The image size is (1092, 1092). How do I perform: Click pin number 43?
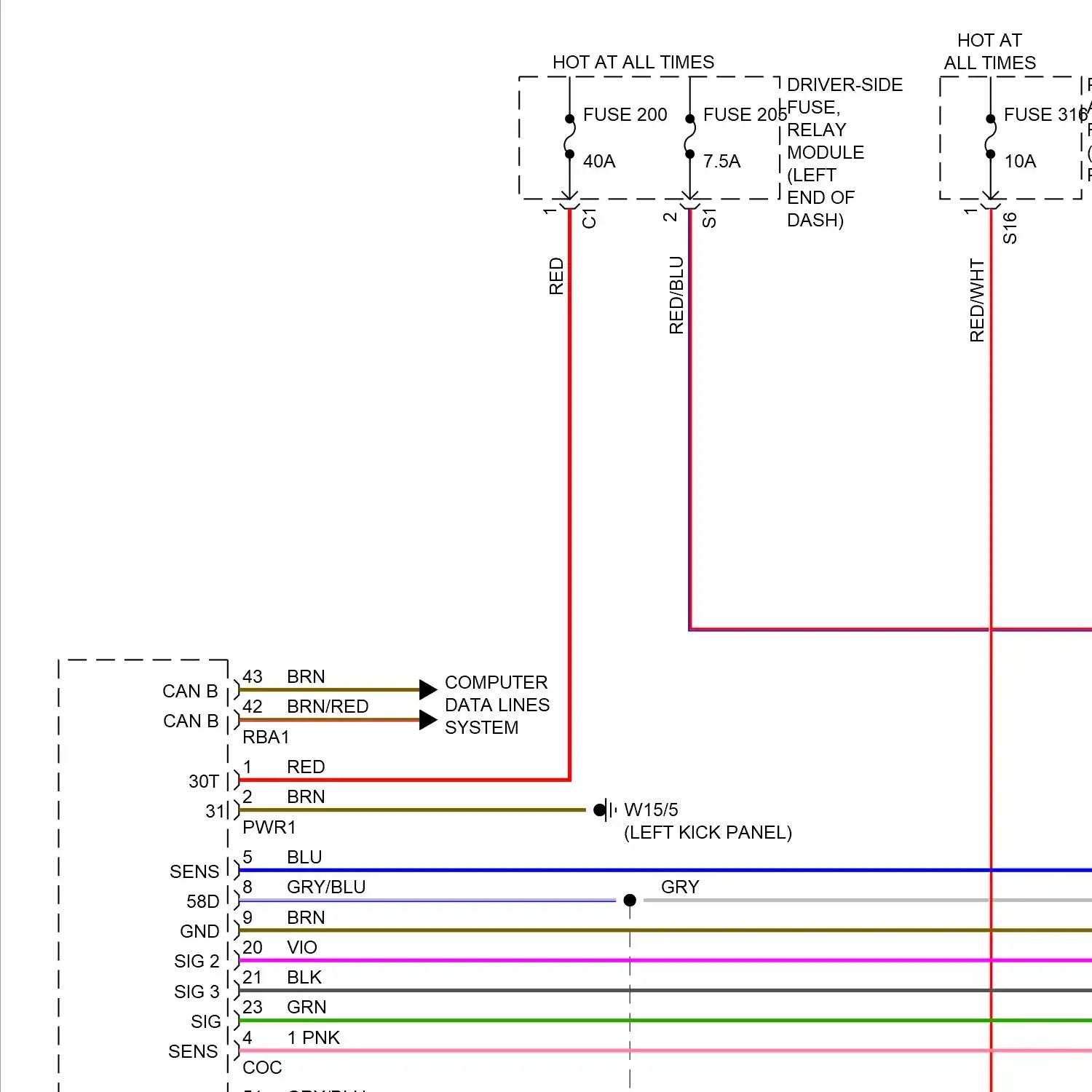pos(253,676)
